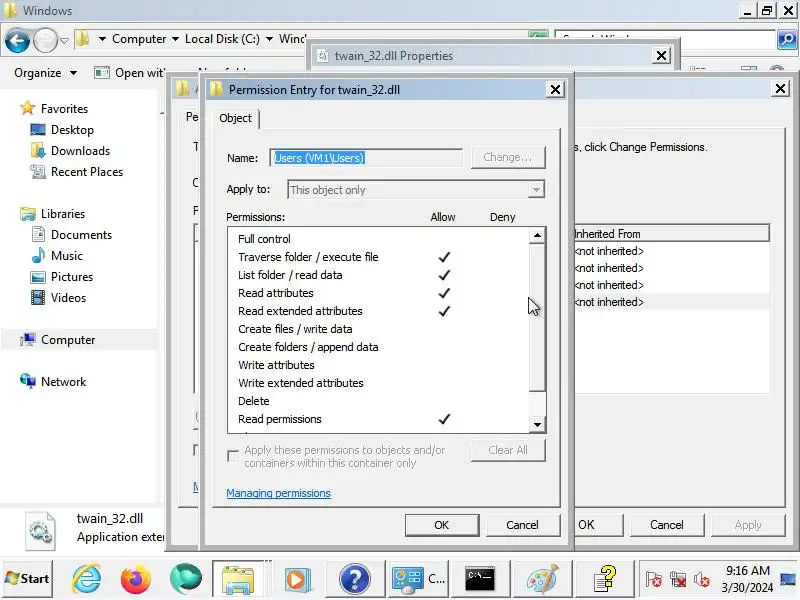Screen dimensions: 800x600
Task: Click the permissions list scrollbar thumb
Action: point(537,317)
